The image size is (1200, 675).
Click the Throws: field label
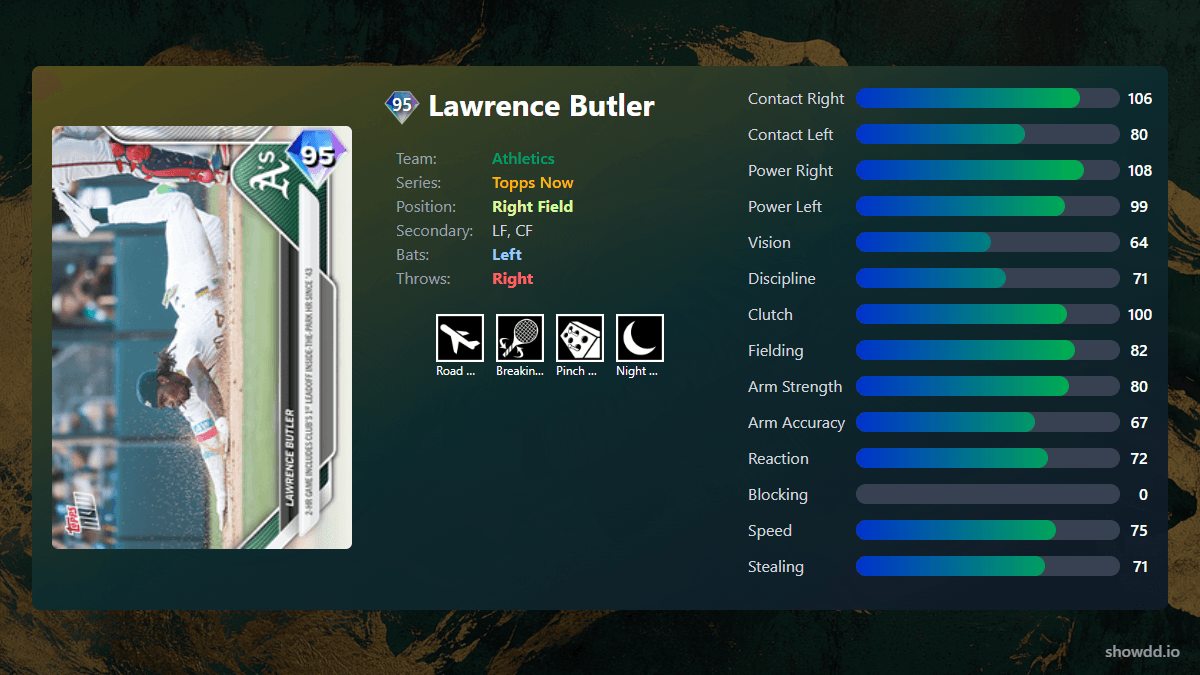tap(423, 278)
